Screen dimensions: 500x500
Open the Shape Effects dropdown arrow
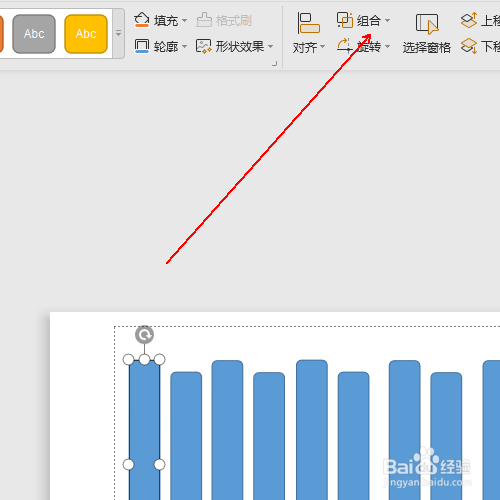270,47
